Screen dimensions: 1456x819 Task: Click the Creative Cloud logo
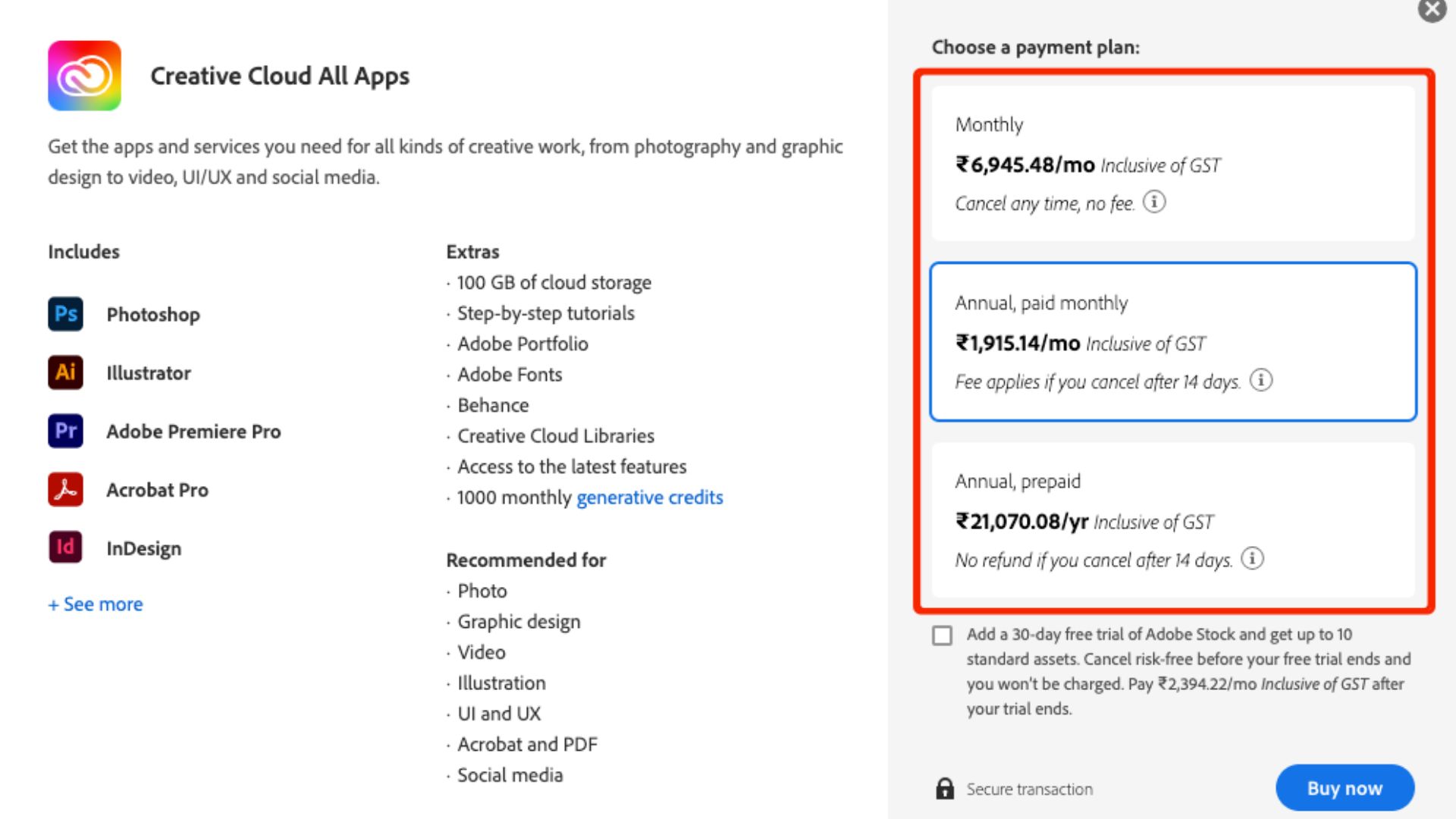84,76
